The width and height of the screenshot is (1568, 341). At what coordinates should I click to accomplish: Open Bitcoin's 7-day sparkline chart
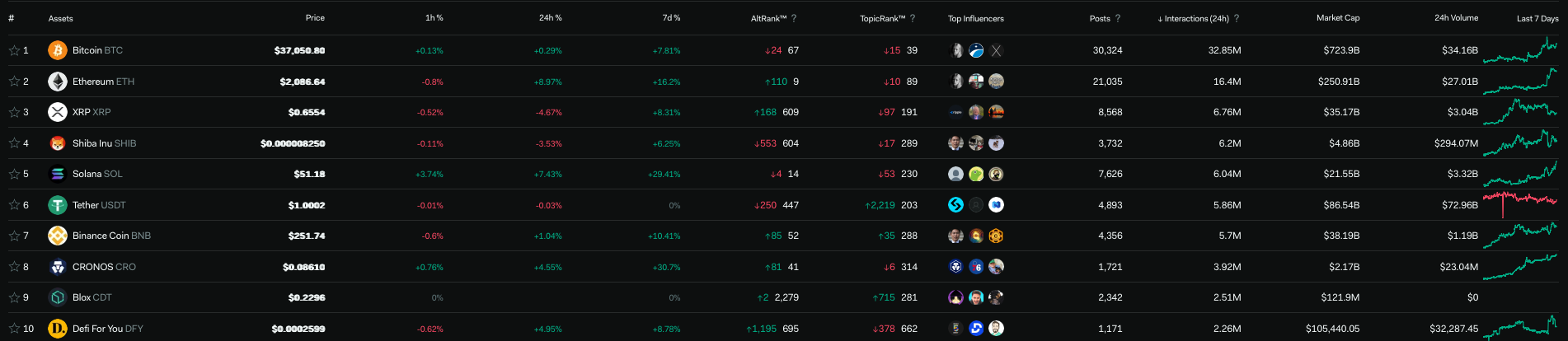pos(1520,50)
